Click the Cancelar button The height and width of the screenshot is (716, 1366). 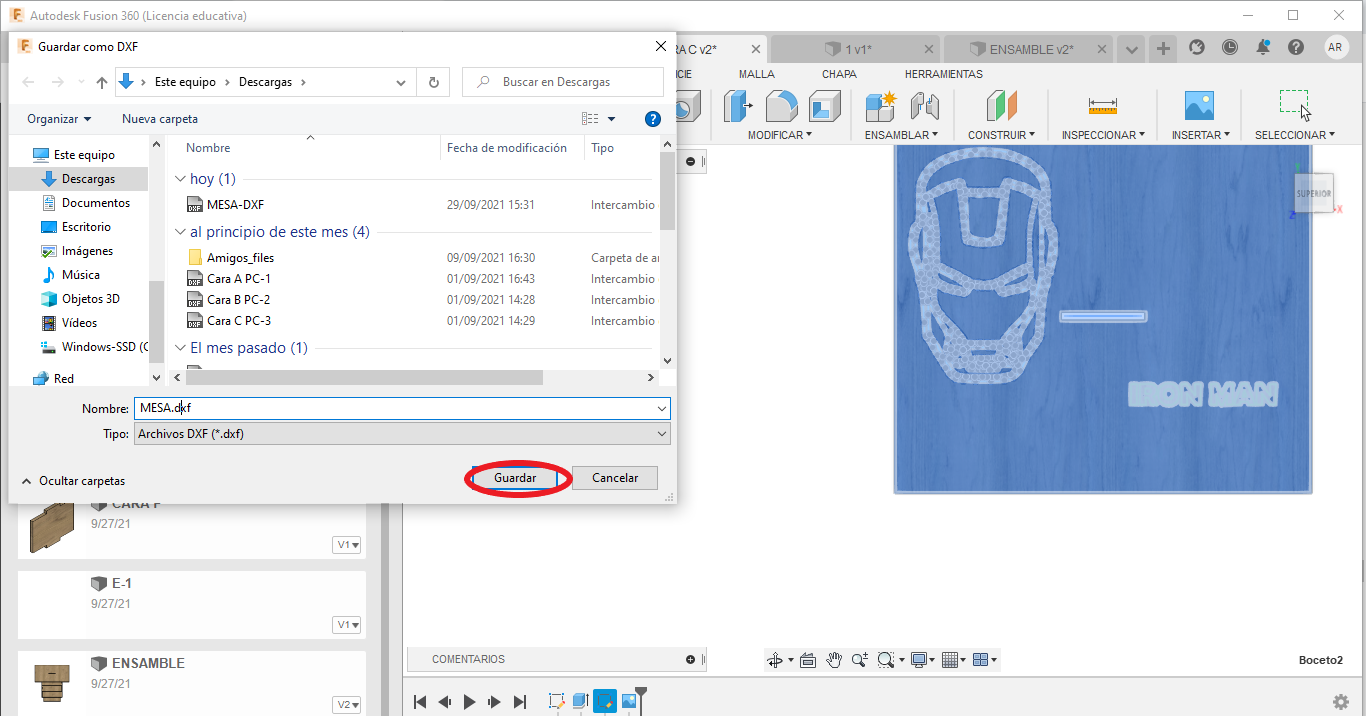[x=615, y=478]
